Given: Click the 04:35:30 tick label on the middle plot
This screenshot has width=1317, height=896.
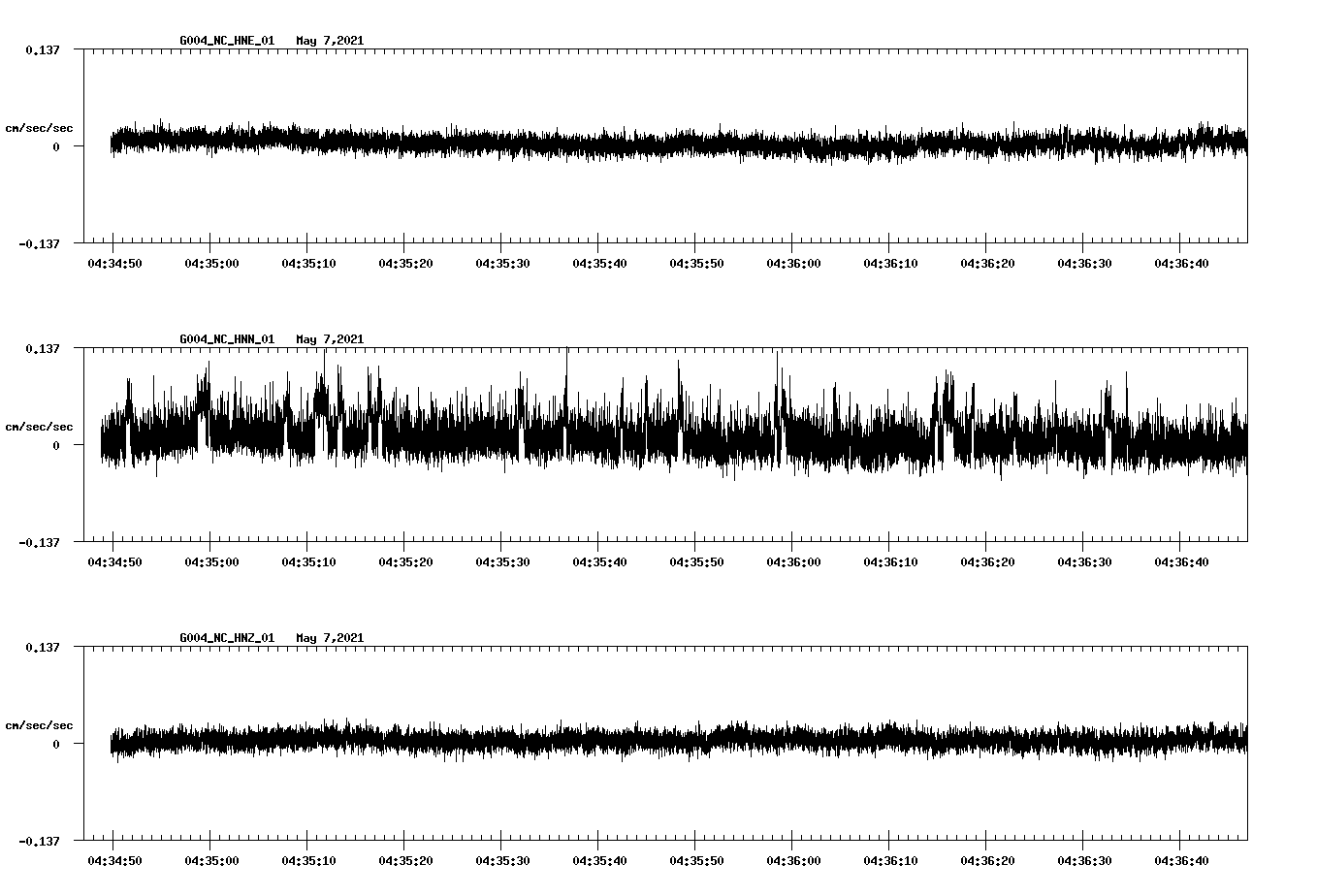Looking at the screenshot, I should tap(503, 560).
